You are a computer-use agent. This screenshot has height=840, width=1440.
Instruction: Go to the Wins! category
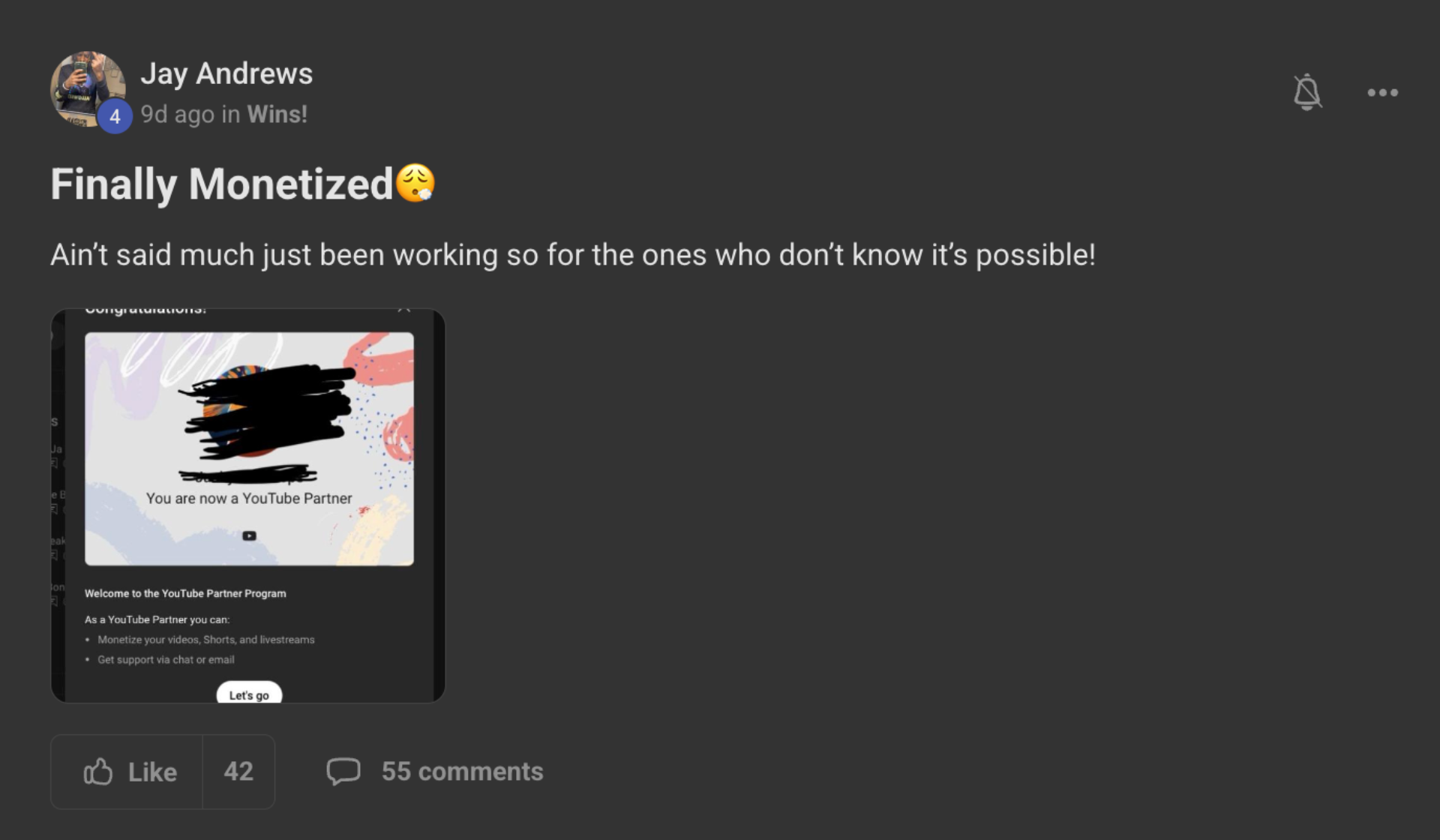277,114
